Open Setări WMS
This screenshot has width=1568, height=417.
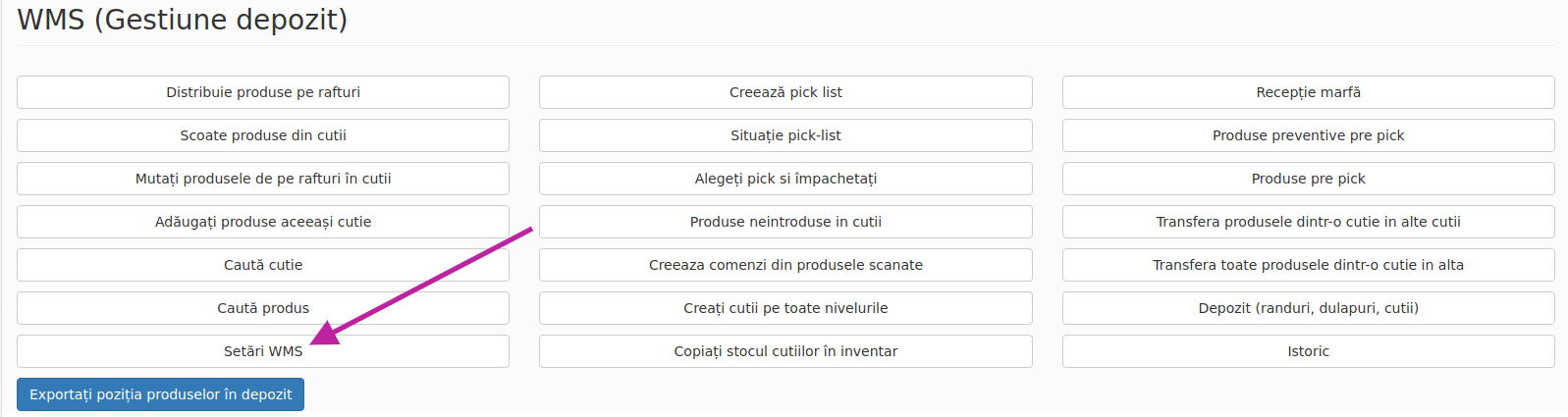click(263, 351)
